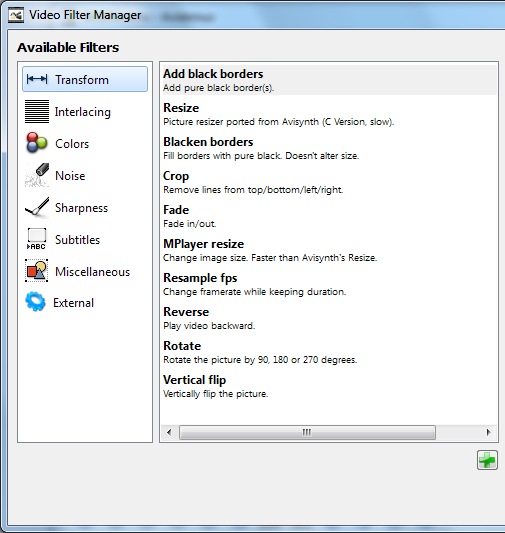Click 'Fill borders with pure black' description
Image resolution: width=505 pixels, height=533 pixels.
point(223,156)
